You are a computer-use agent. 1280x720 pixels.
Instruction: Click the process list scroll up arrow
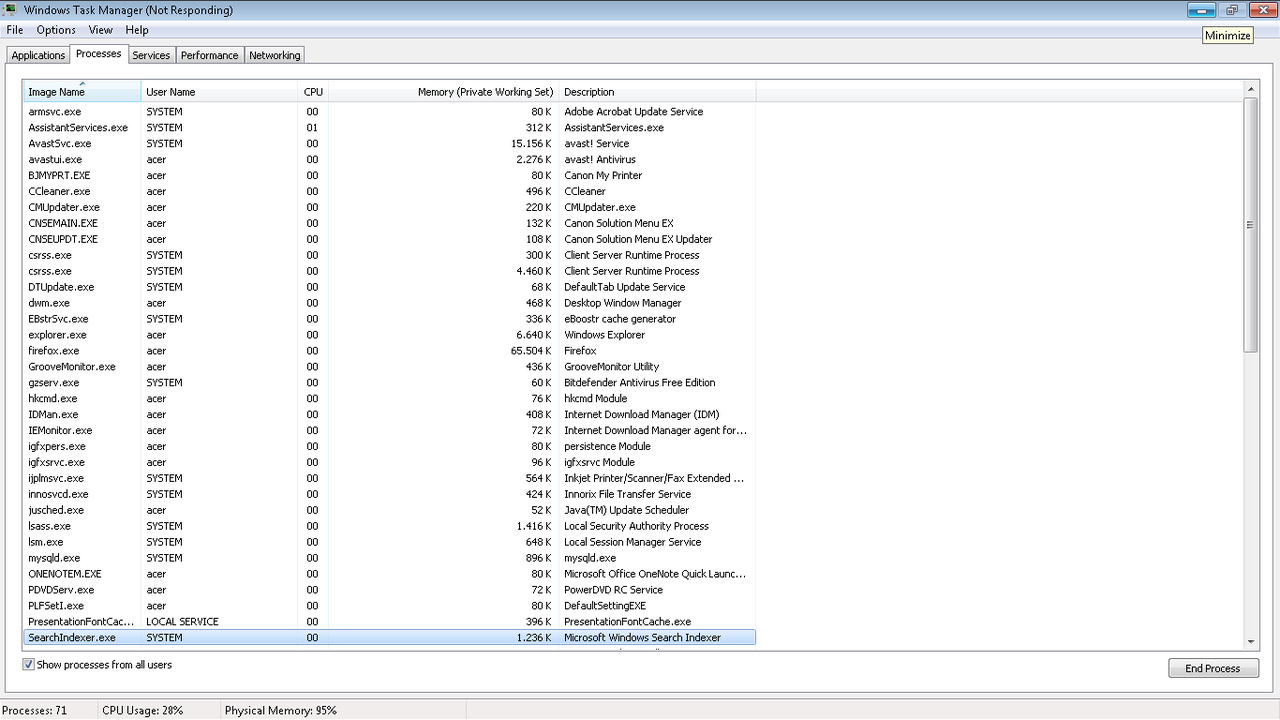1251,90
